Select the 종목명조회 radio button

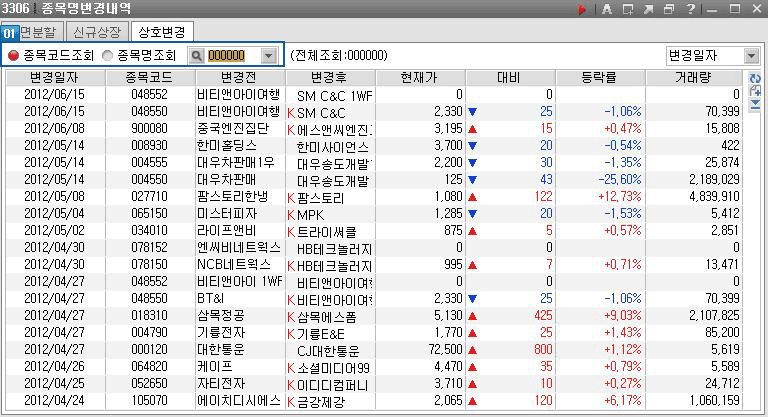[x=107, y=55]
